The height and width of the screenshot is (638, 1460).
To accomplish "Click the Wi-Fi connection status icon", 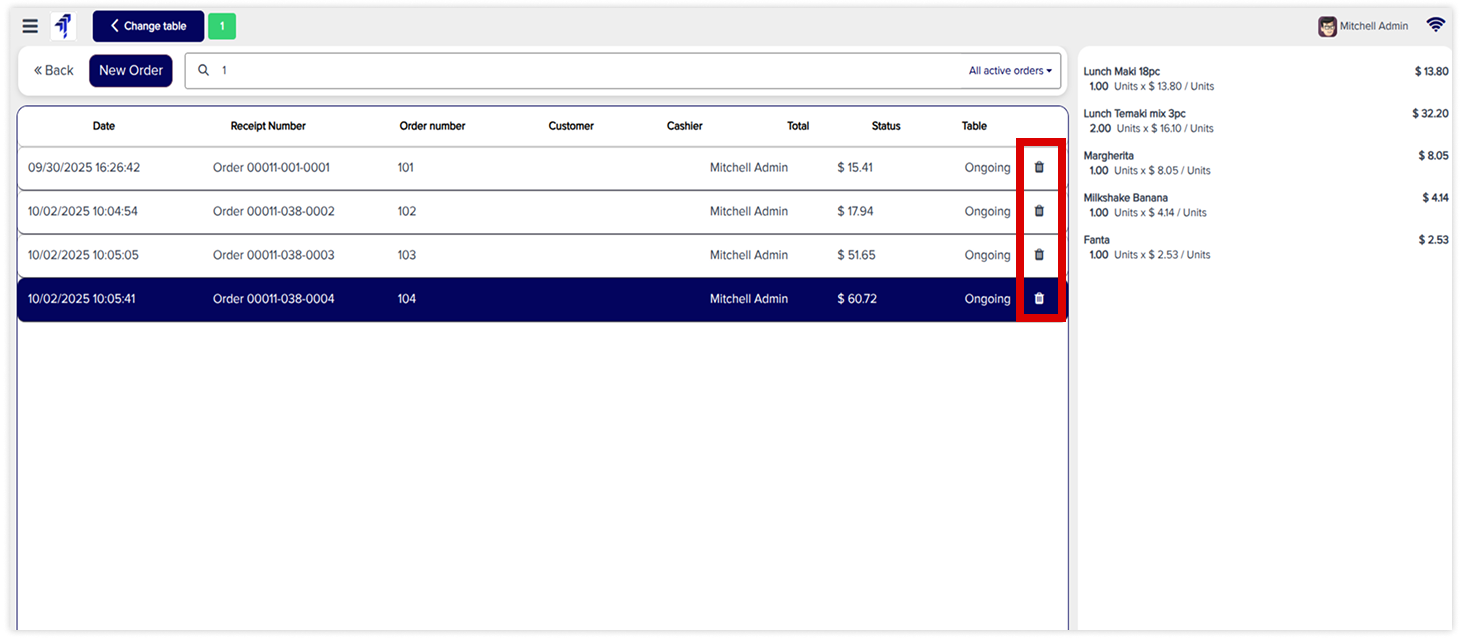I will click(1435, 26).
